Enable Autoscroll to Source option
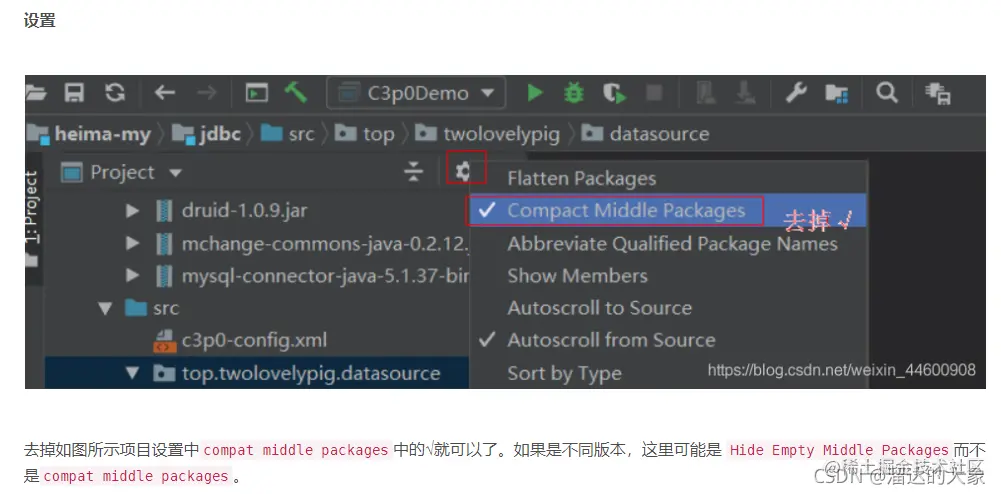 tap(667, 308)
